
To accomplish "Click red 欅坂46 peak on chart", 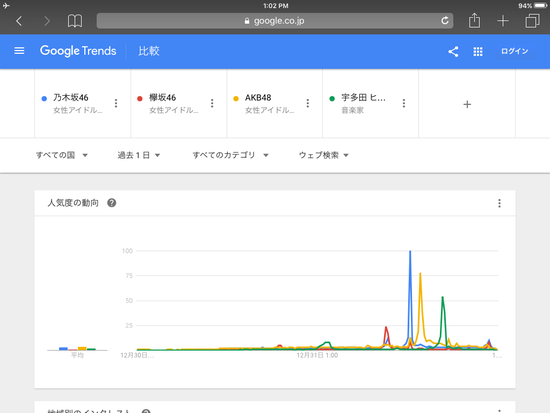I will (386, 328).
